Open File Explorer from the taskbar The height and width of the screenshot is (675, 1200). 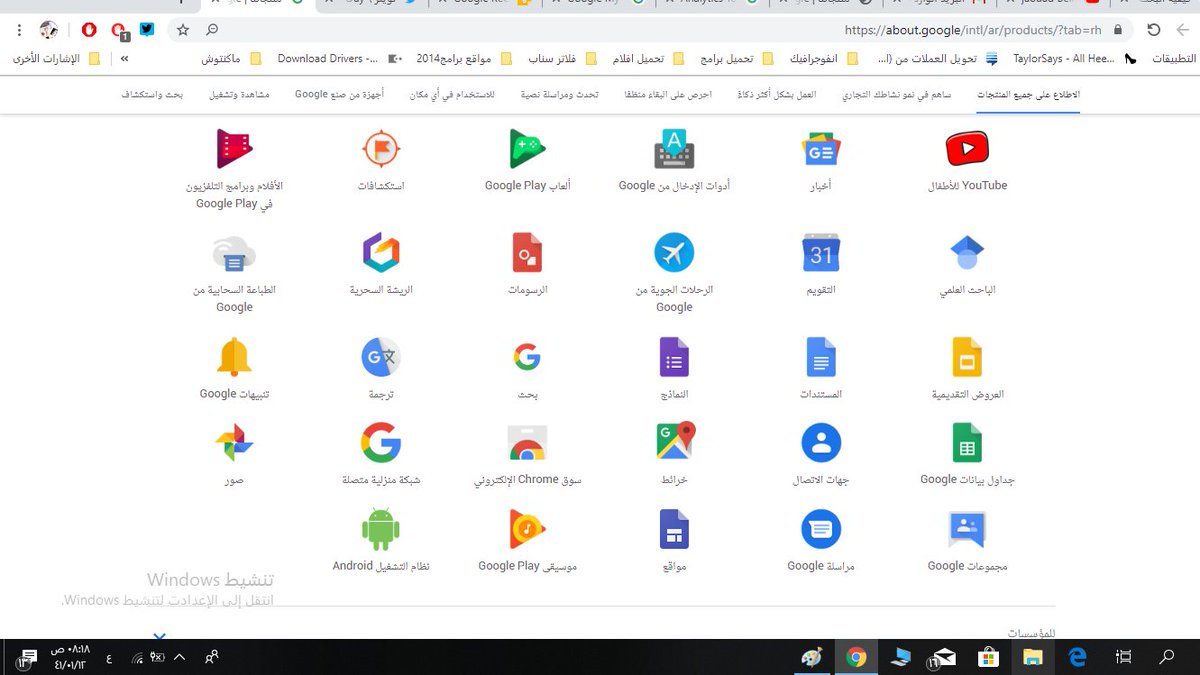point(1033,657)
